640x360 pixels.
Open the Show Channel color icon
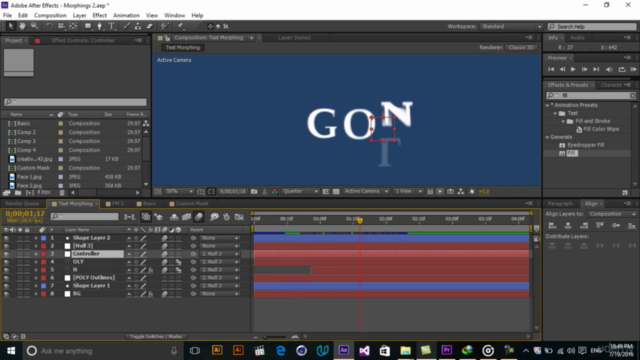pos(275,191)
